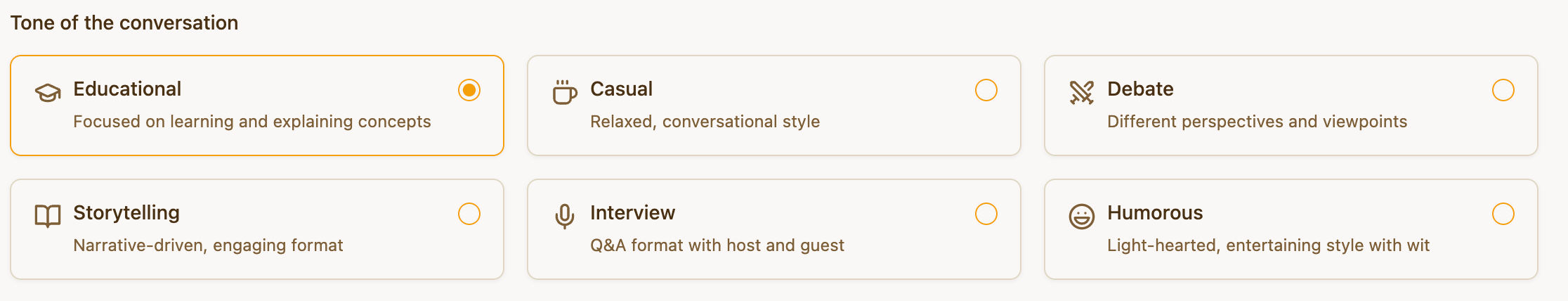The width and height of the screenshot is (1568, 301).
Task: Click the crossed swords Debate icon
Action: [x=1082, y=92]
